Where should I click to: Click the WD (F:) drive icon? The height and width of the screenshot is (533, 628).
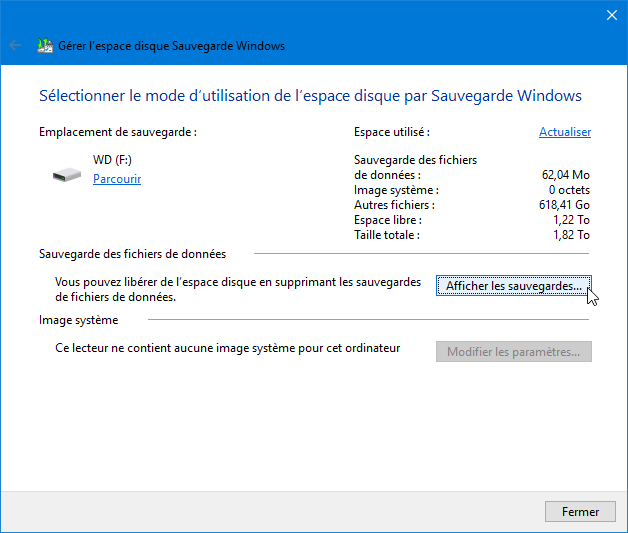click(67, 175)
